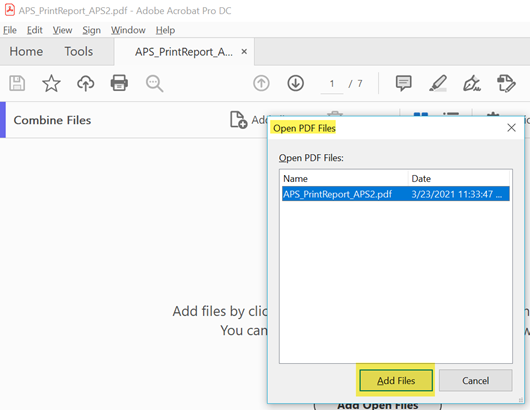The width and height of the screenshot is (530, 410).
Task: Click the Name column header
Action: (344, 178)
